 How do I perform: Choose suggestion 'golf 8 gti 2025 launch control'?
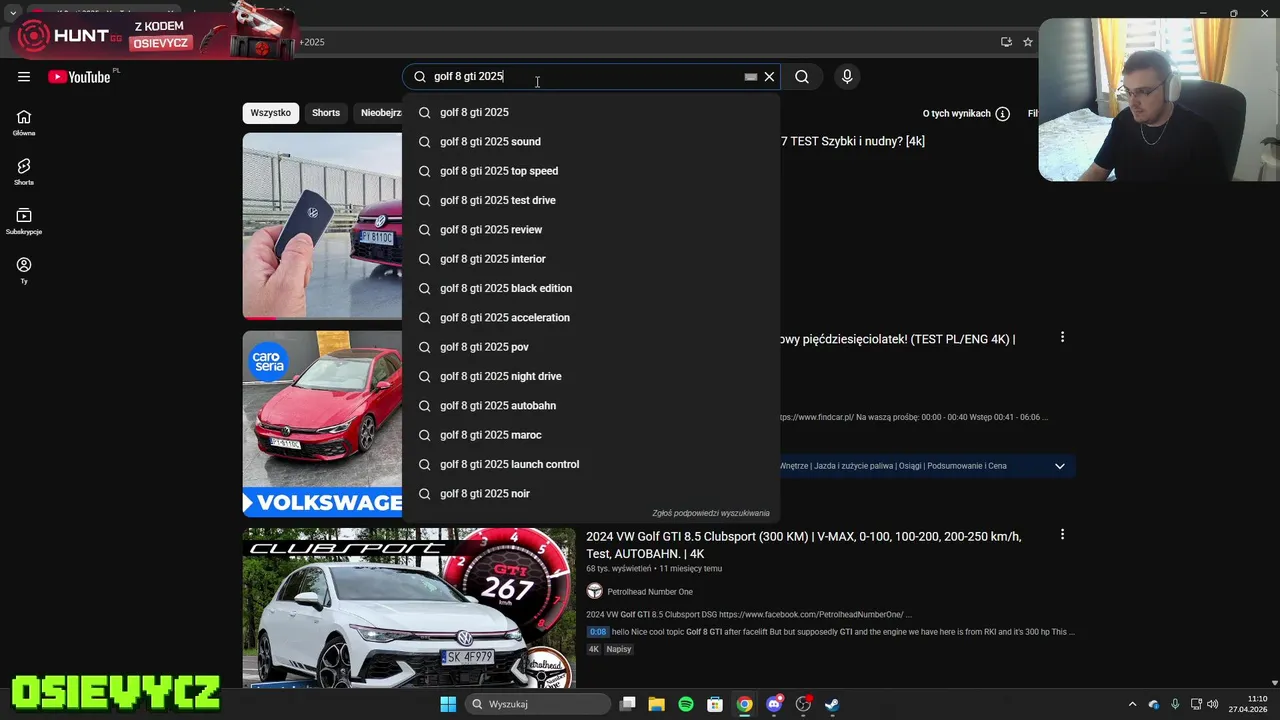(591, 464)
